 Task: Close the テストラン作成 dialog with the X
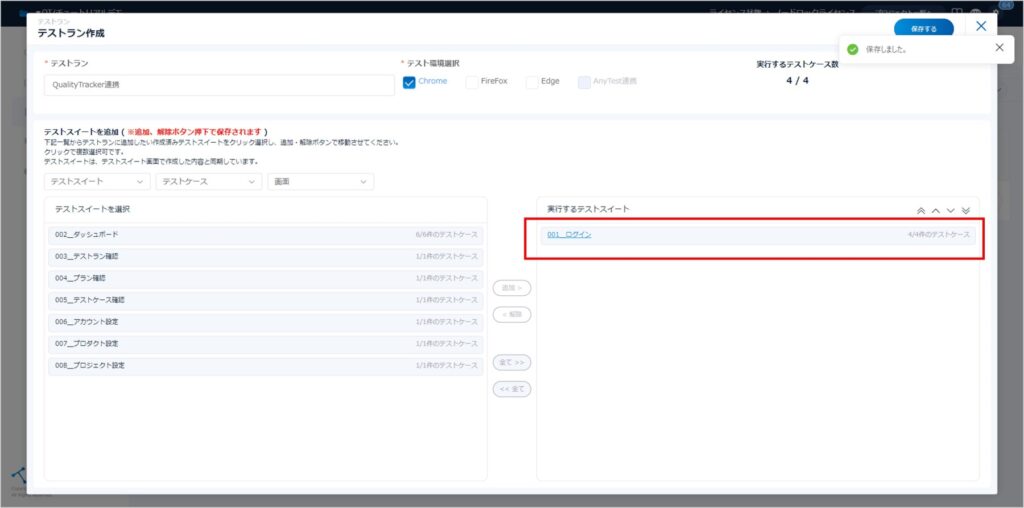coord(981,26)
